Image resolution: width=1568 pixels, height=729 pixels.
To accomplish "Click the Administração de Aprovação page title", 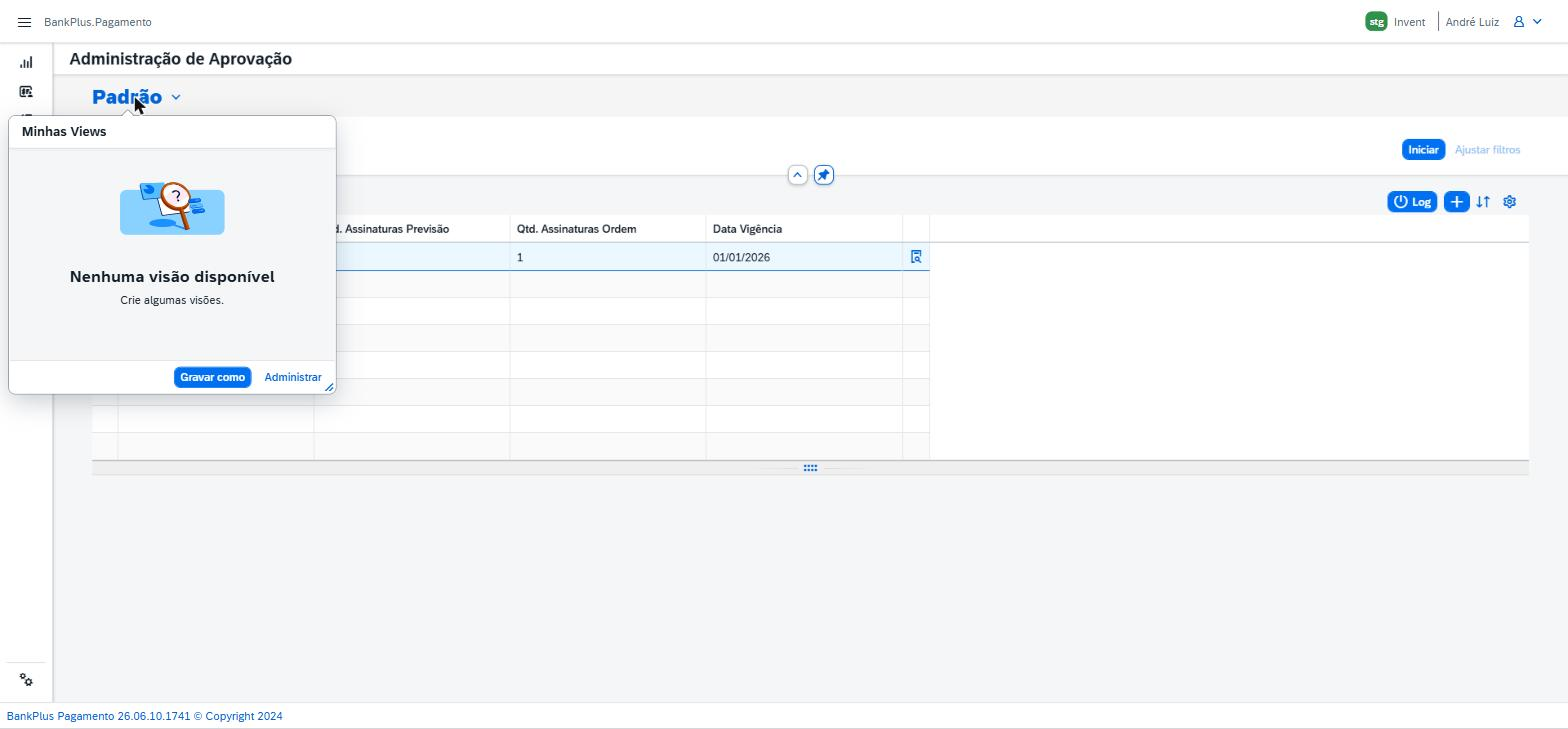I will (181, 59).
